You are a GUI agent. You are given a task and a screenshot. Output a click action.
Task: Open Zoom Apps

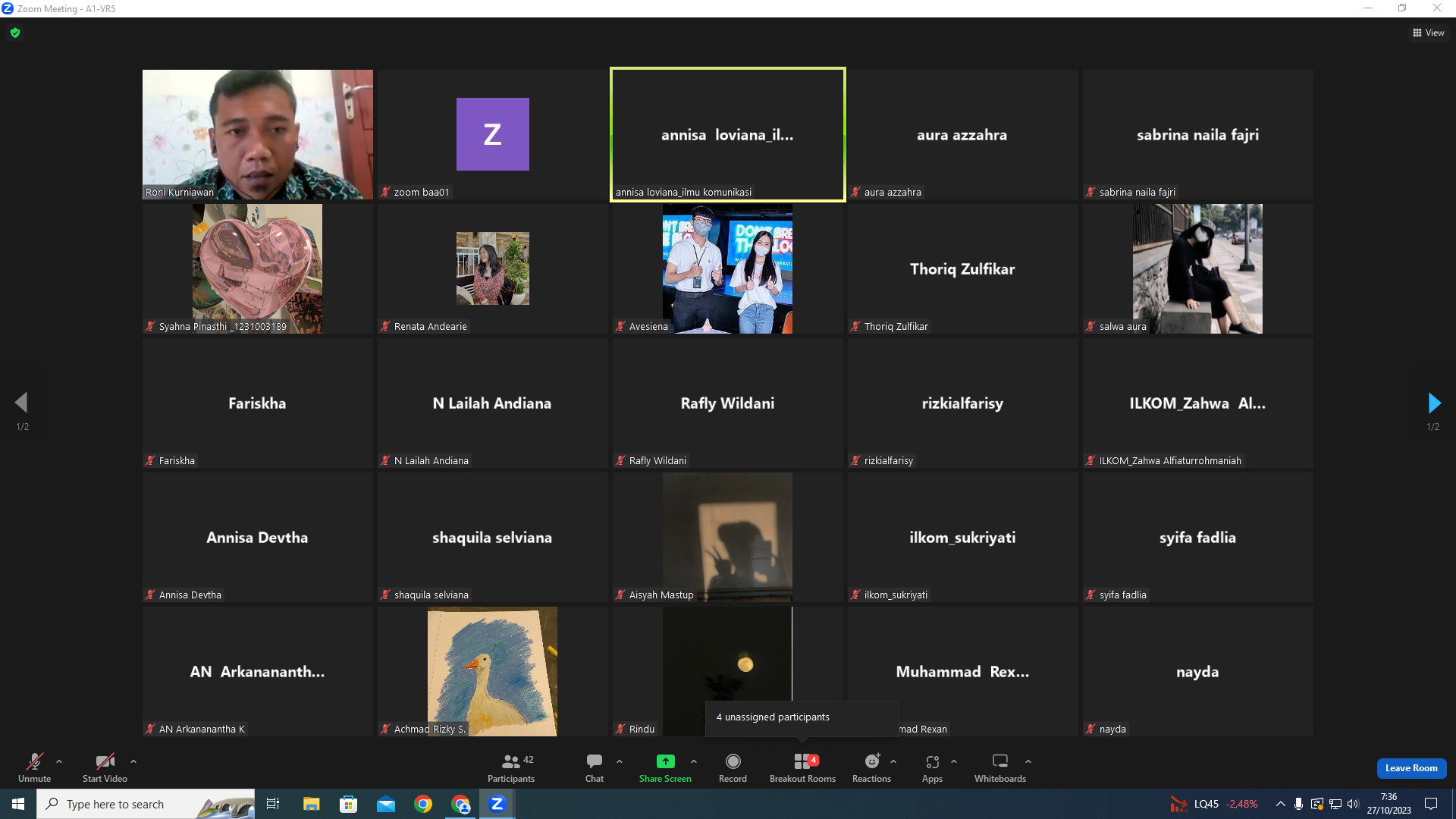[932, 767]
